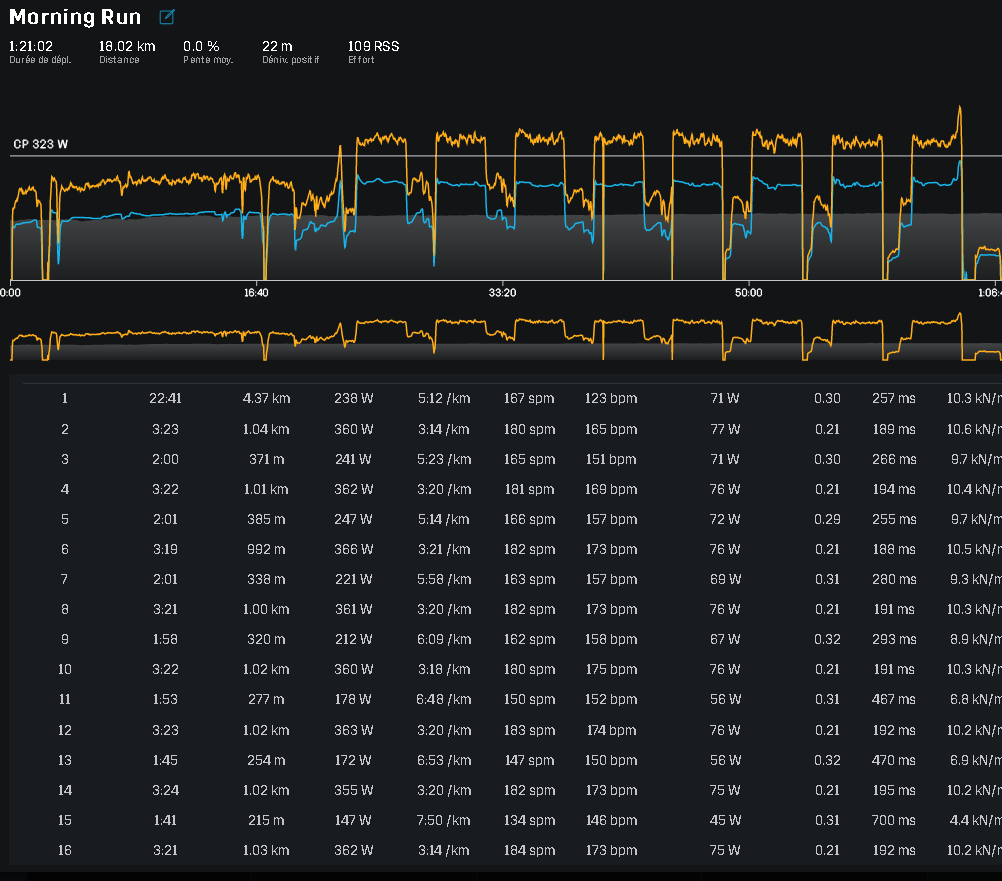Click the 22 m elevation gain value
Image resolution: width=1002 pixels, height=881 pixels.
(277, 46)
